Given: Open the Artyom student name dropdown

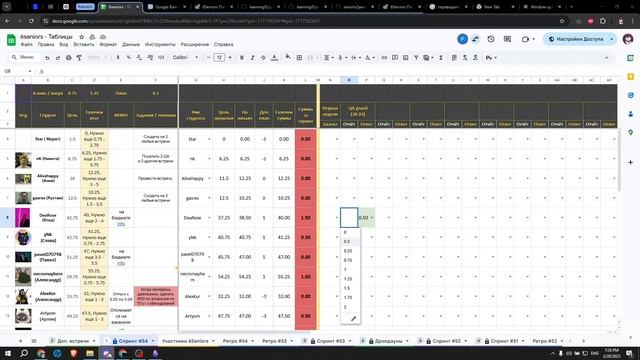Looking at the screenshot, I should coord(209,316).
